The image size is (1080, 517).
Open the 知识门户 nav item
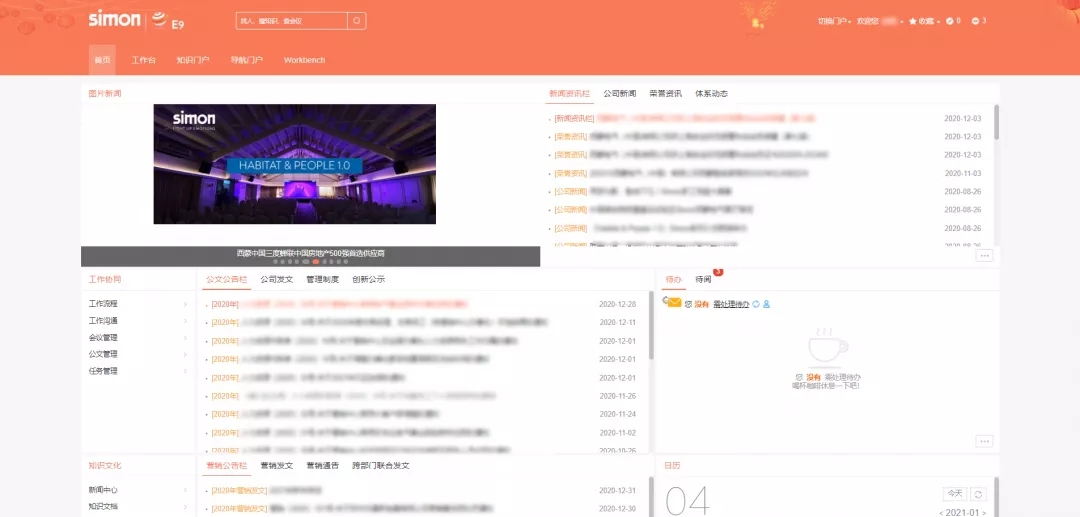193,60
